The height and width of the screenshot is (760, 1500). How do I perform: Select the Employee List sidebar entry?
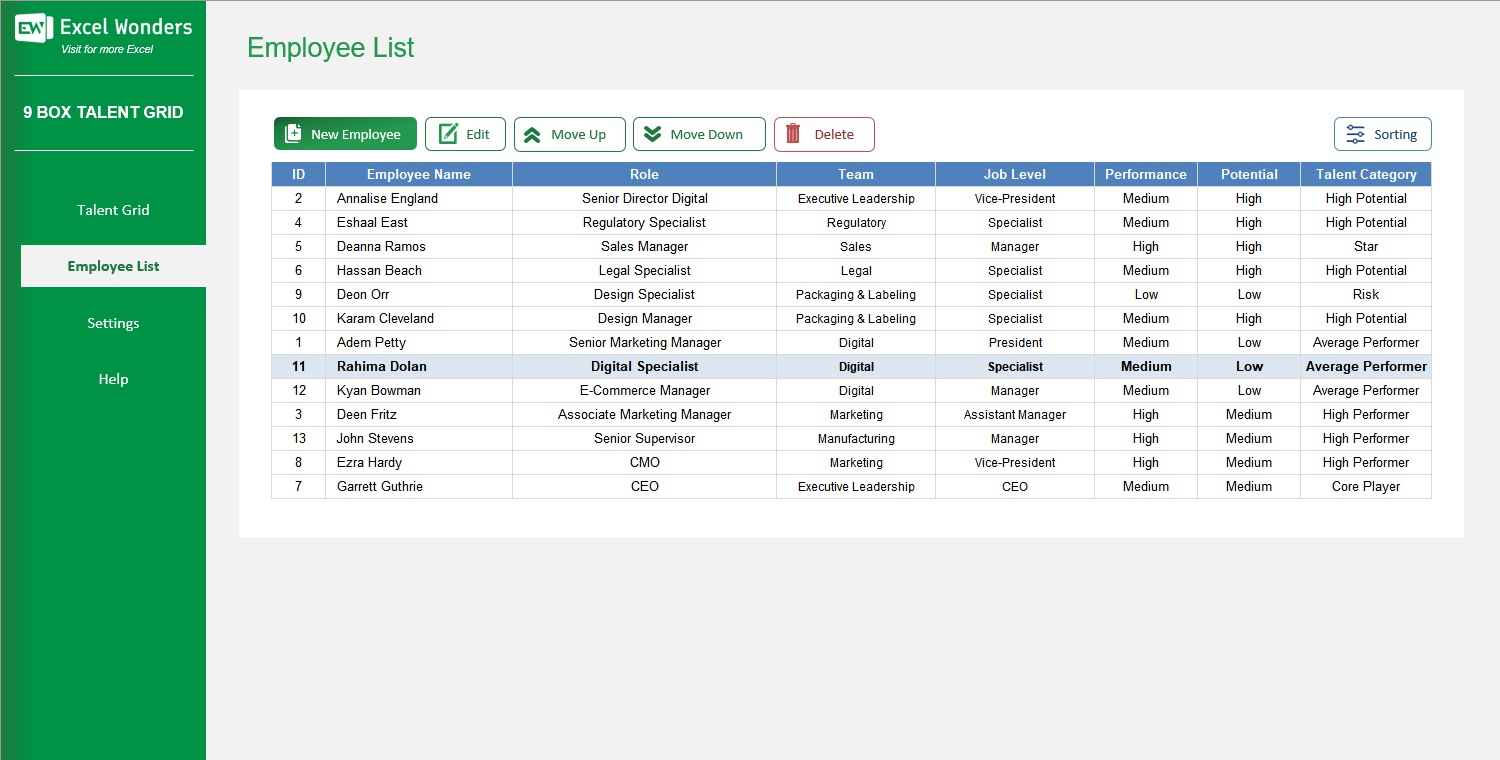[112, 266]
